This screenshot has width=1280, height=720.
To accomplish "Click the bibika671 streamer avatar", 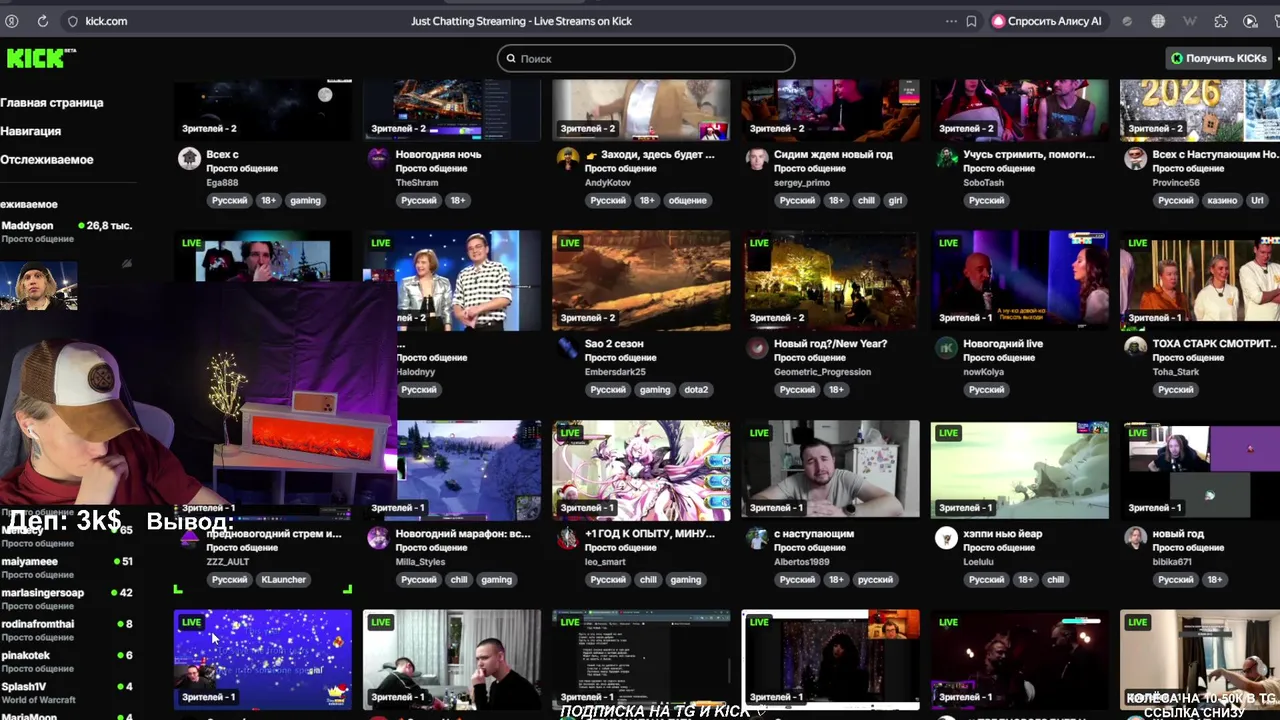I will [1135, 538].
